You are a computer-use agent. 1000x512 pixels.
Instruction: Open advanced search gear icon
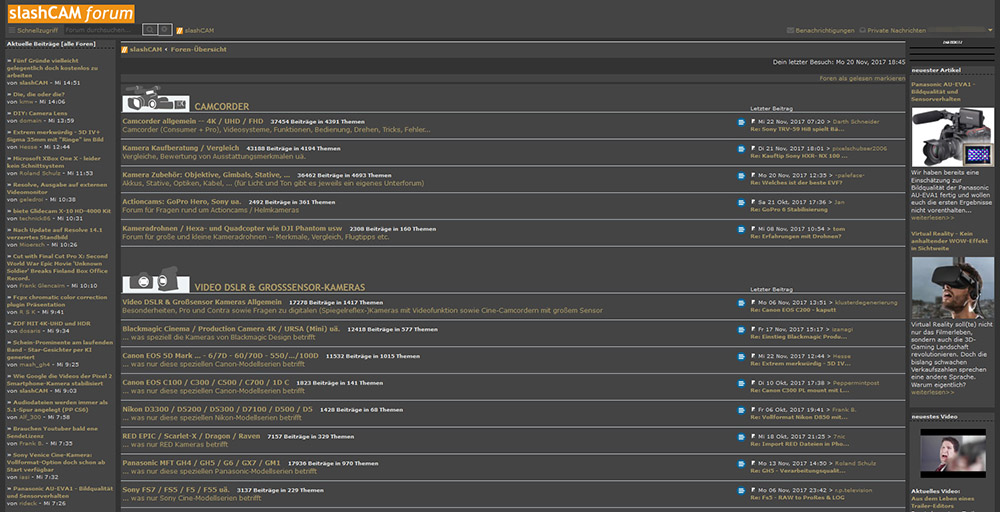[165, 30]
